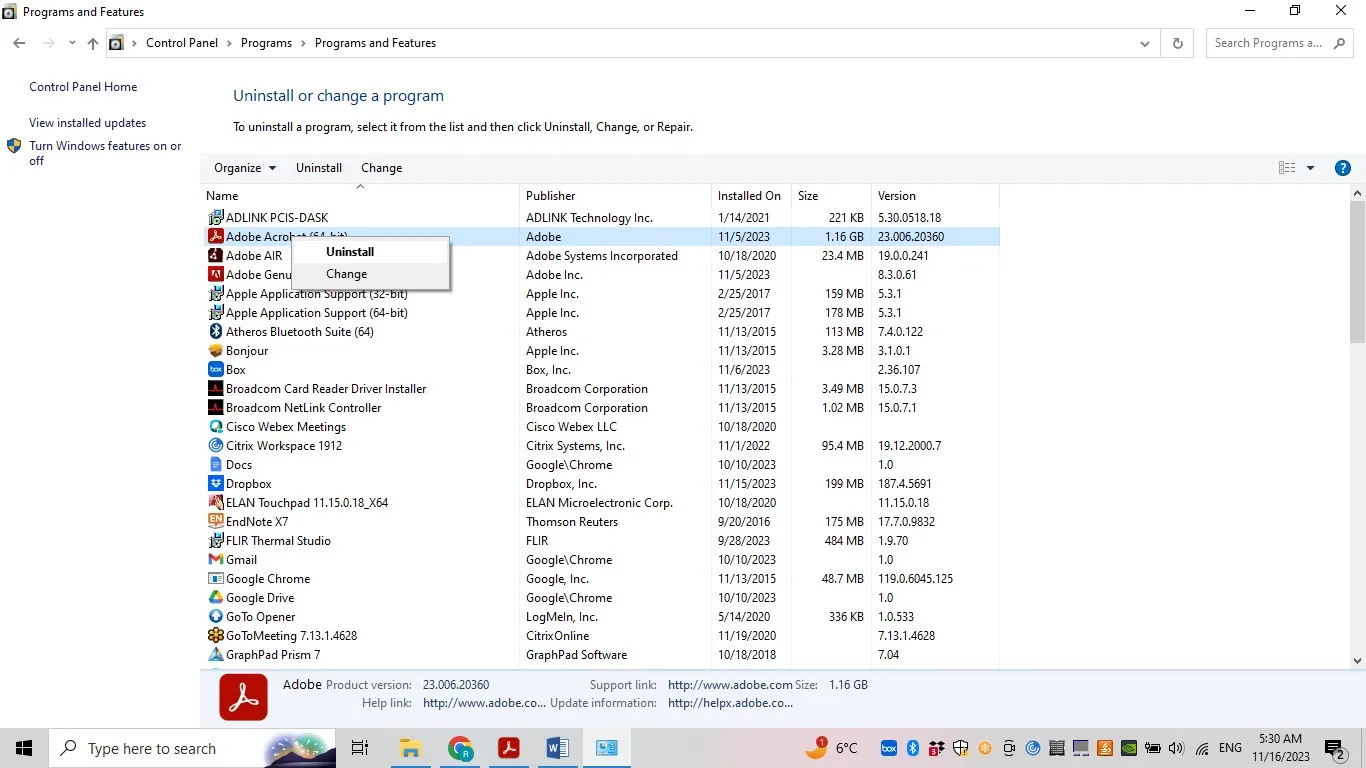Select the Cisco Webex Meetings icon
This screenshot has width=1366, height=768.
pyautogui.click(x=215, y=427)
